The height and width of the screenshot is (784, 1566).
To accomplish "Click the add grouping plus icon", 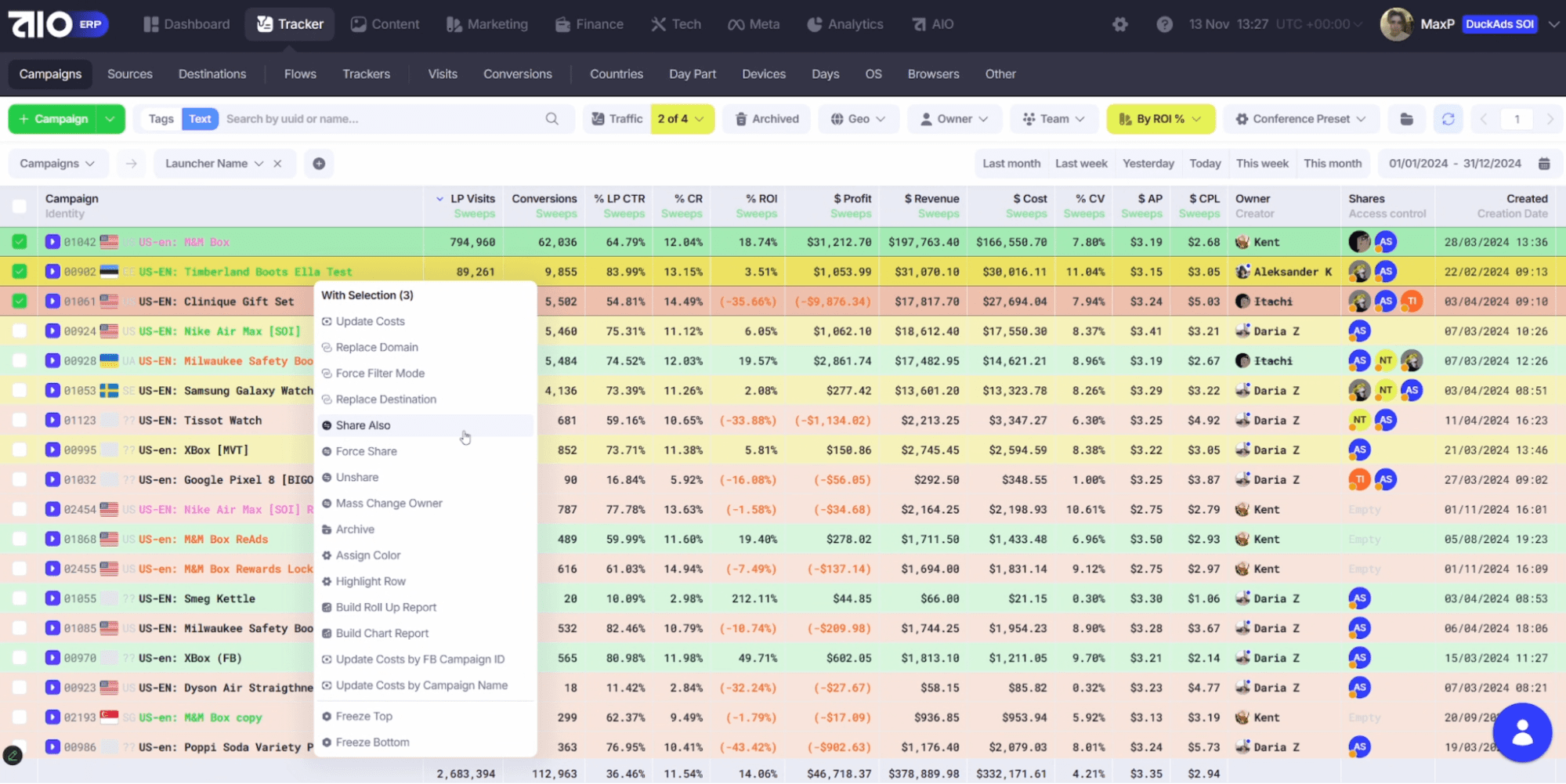I will [x=319, y=164].
